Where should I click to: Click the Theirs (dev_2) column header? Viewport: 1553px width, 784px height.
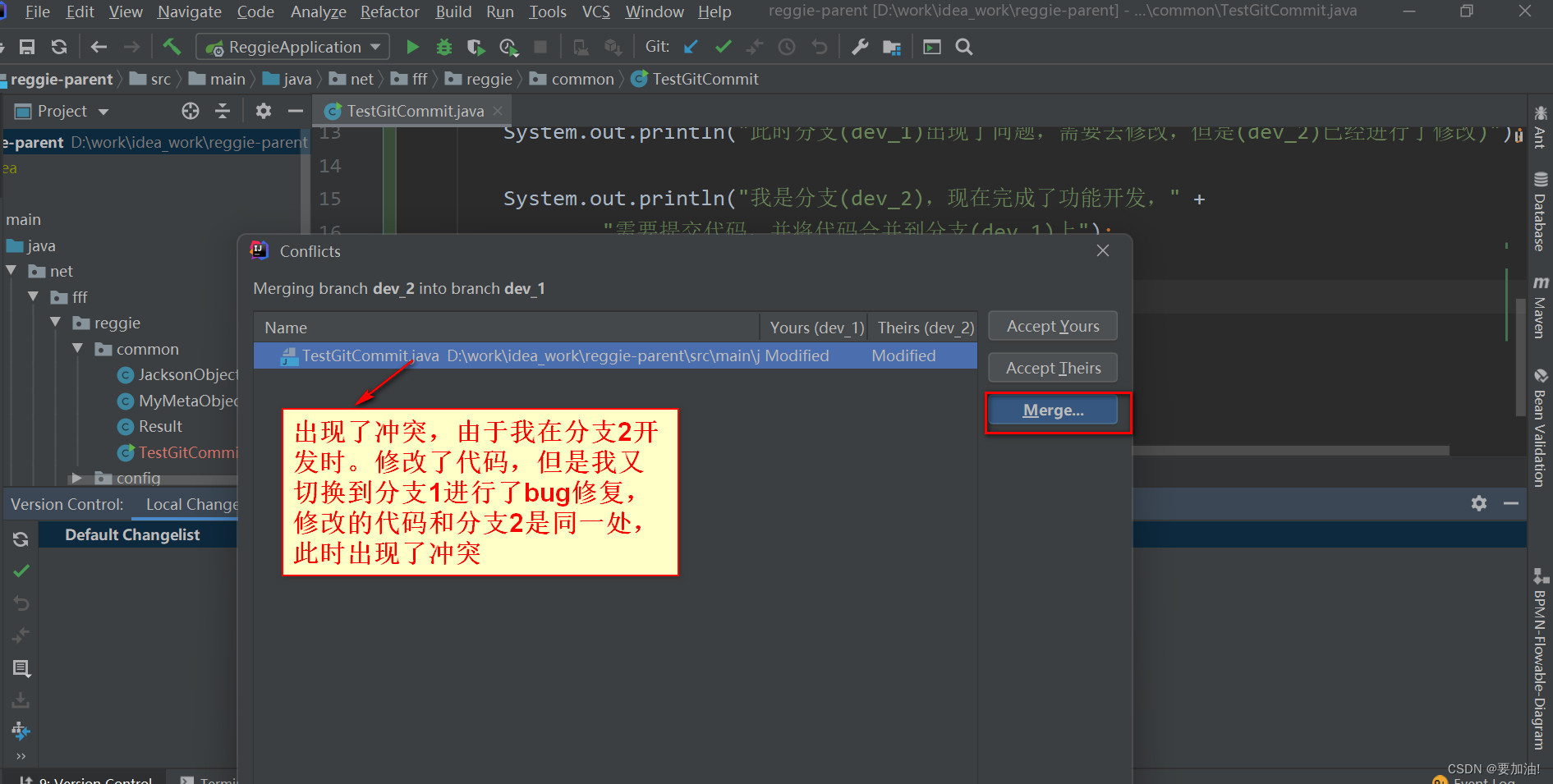click(x=923, y=328)
